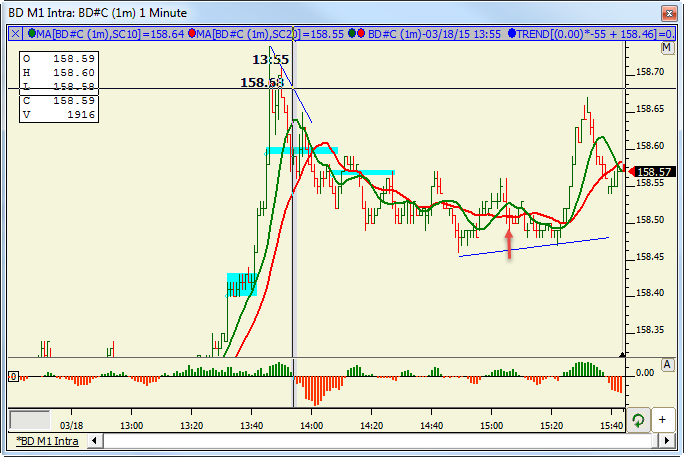Click the M button on price scale

coord(667,48)
